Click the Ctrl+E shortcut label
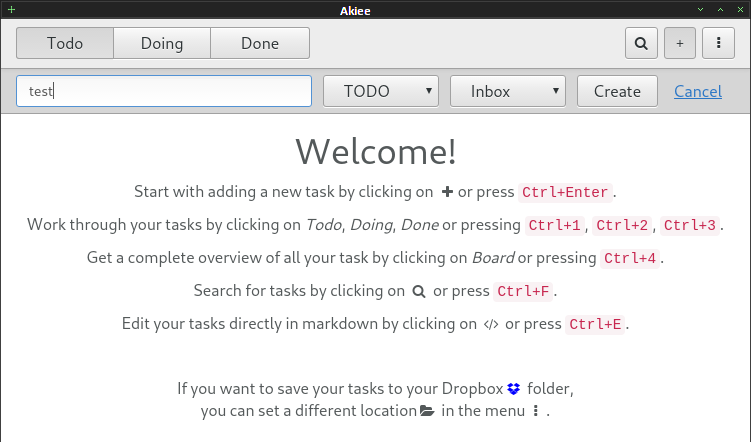The image size is (751, 442). 595,324
